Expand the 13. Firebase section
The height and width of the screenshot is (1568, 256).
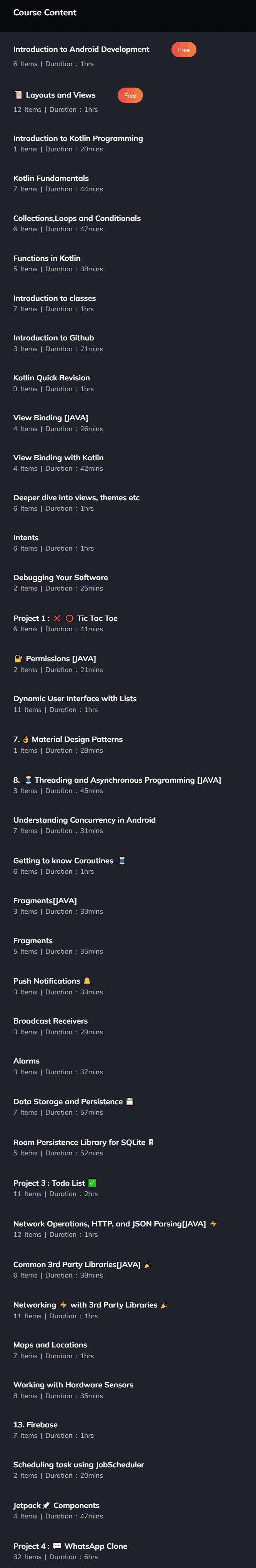tap(128, 1429)
